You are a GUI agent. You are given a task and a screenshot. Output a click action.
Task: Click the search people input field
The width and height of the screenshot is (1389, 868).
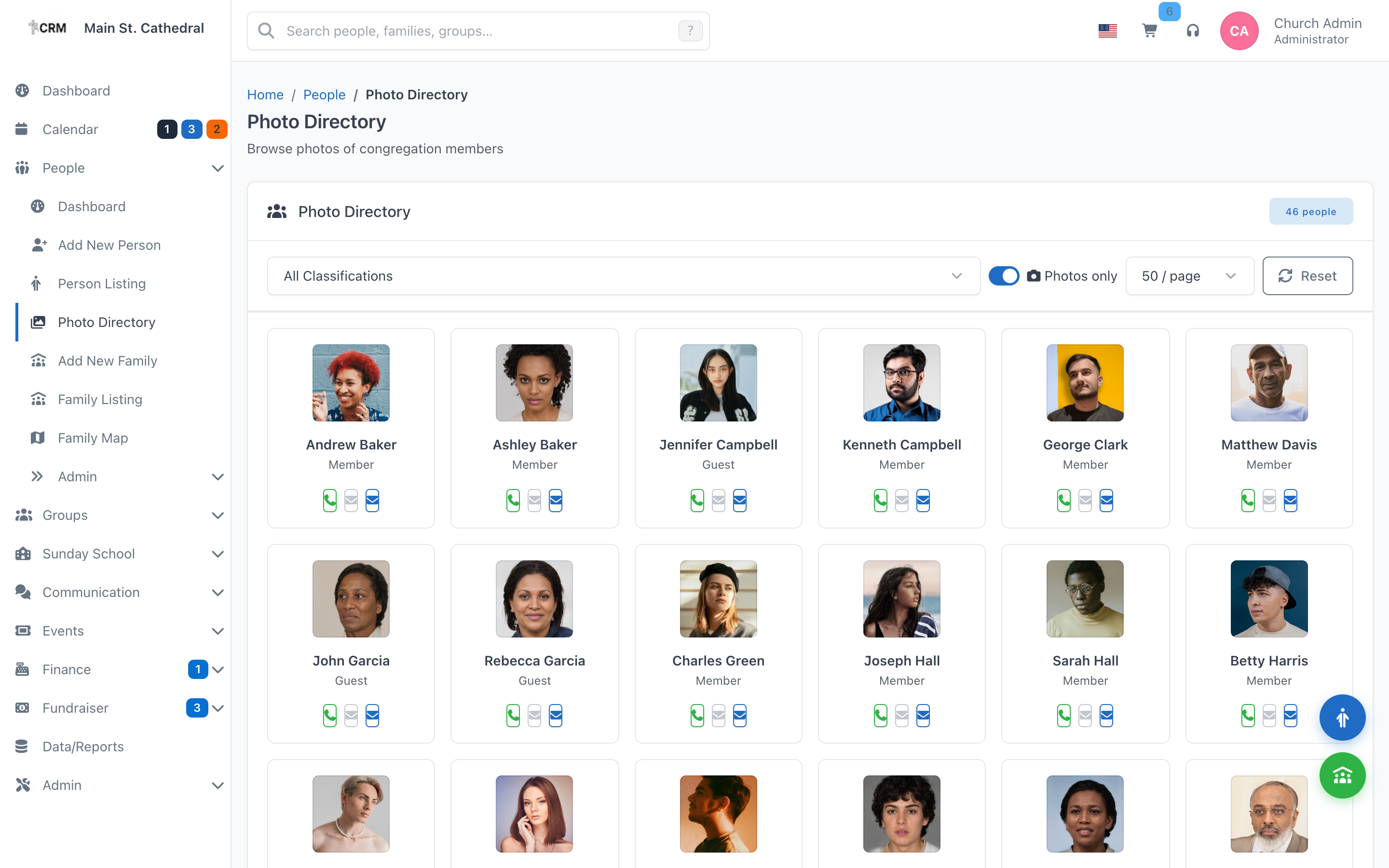478,30
